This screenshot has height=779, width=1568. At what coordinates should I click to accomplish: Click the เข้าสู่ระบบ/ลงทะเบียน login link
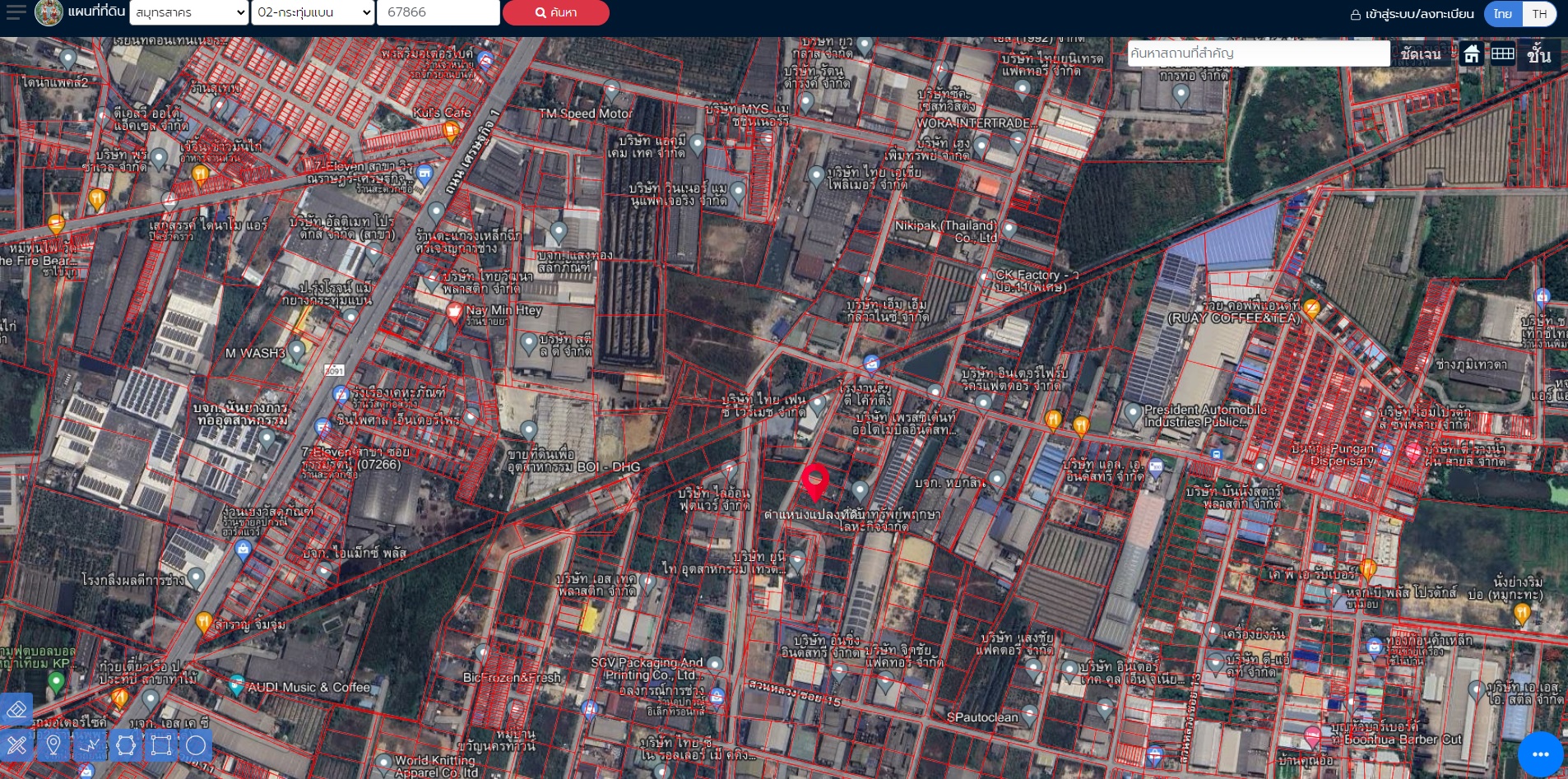1412,14
